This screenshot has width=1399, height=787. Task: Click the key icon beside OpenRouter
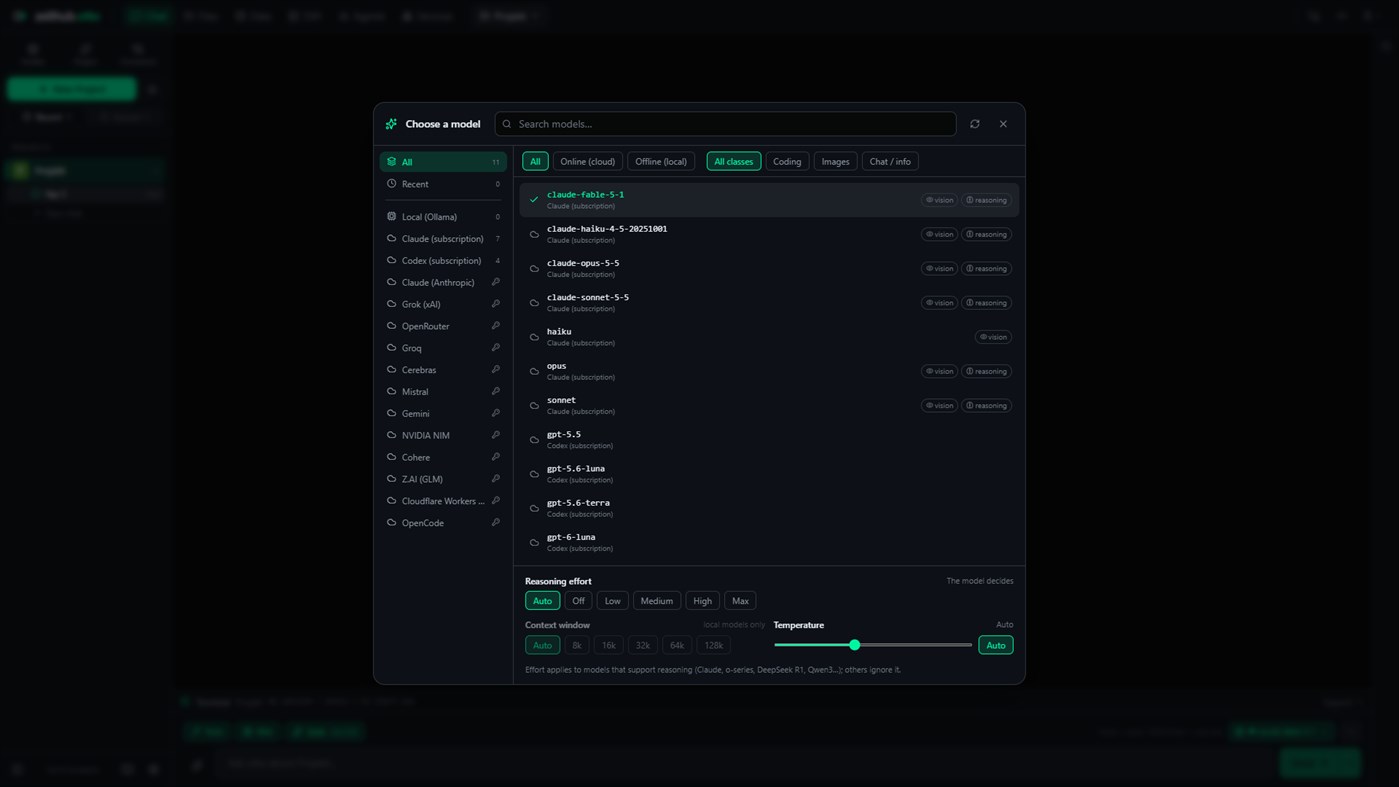point(495,326)
